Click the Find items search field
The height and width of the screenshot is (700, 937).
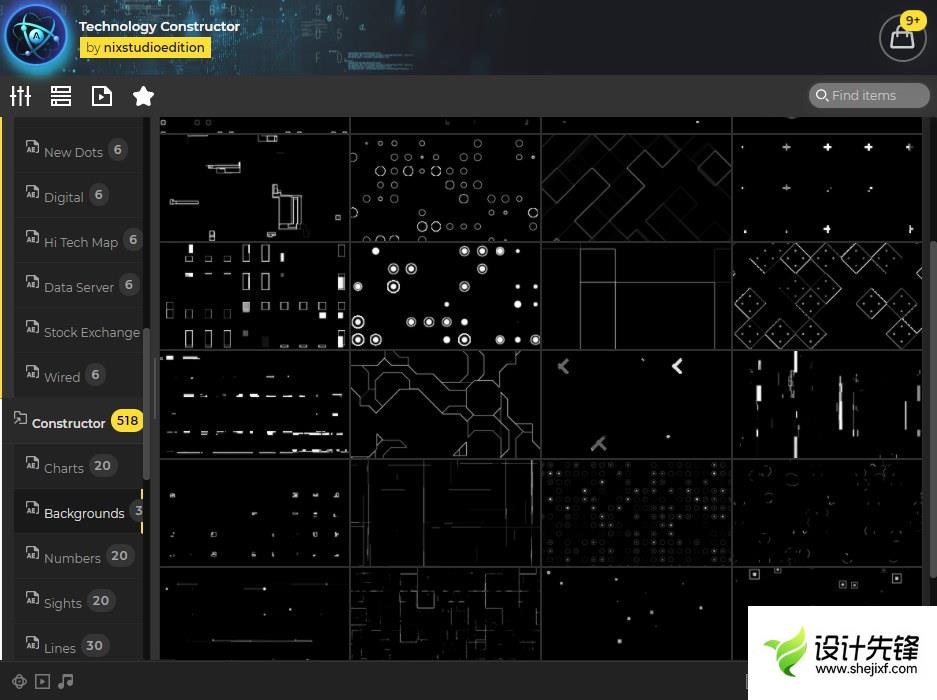[x=869, y=95]
